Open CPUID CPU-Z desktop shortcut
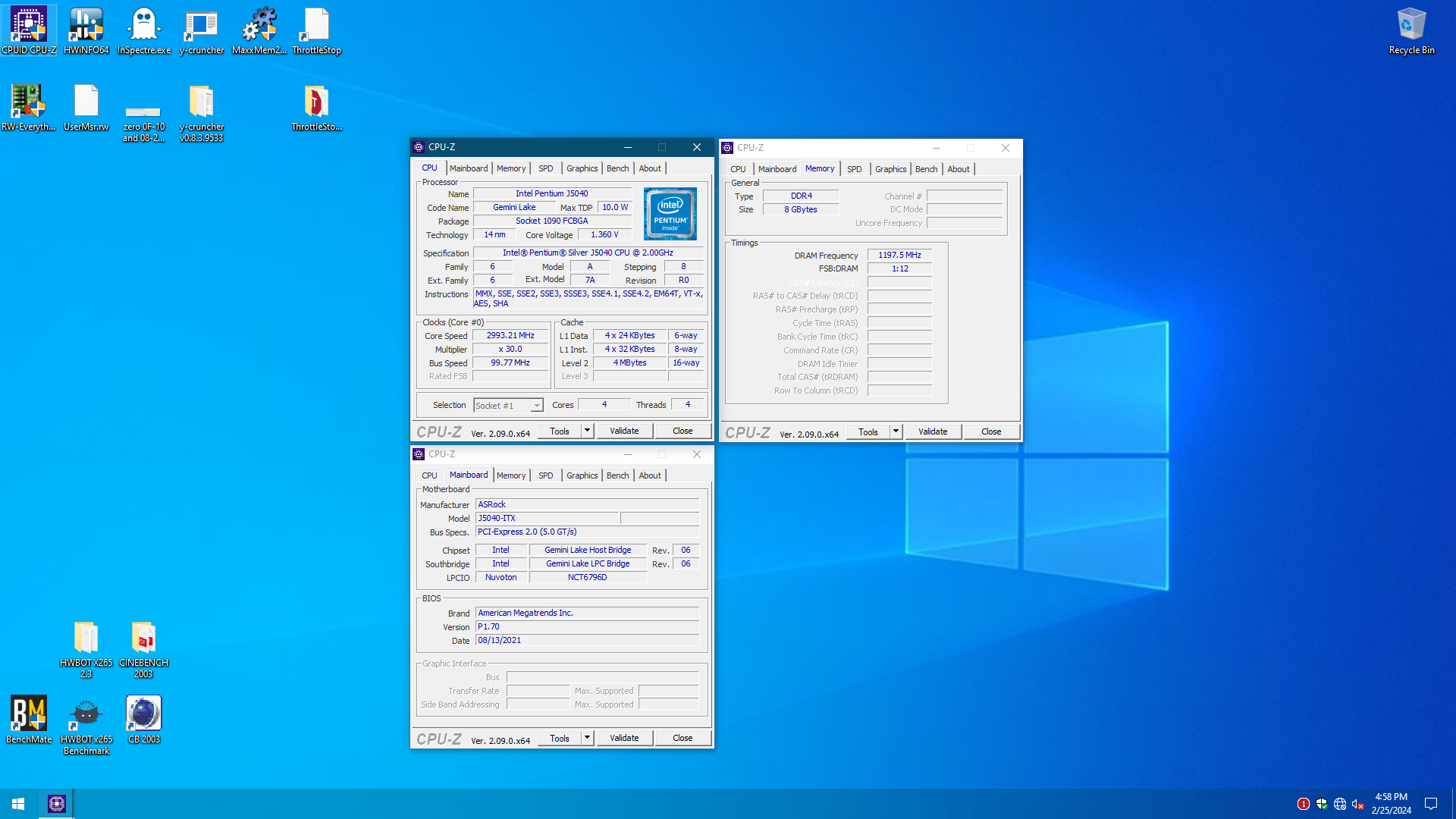The height and width of the screenshot is (819, 1456). 29,31
